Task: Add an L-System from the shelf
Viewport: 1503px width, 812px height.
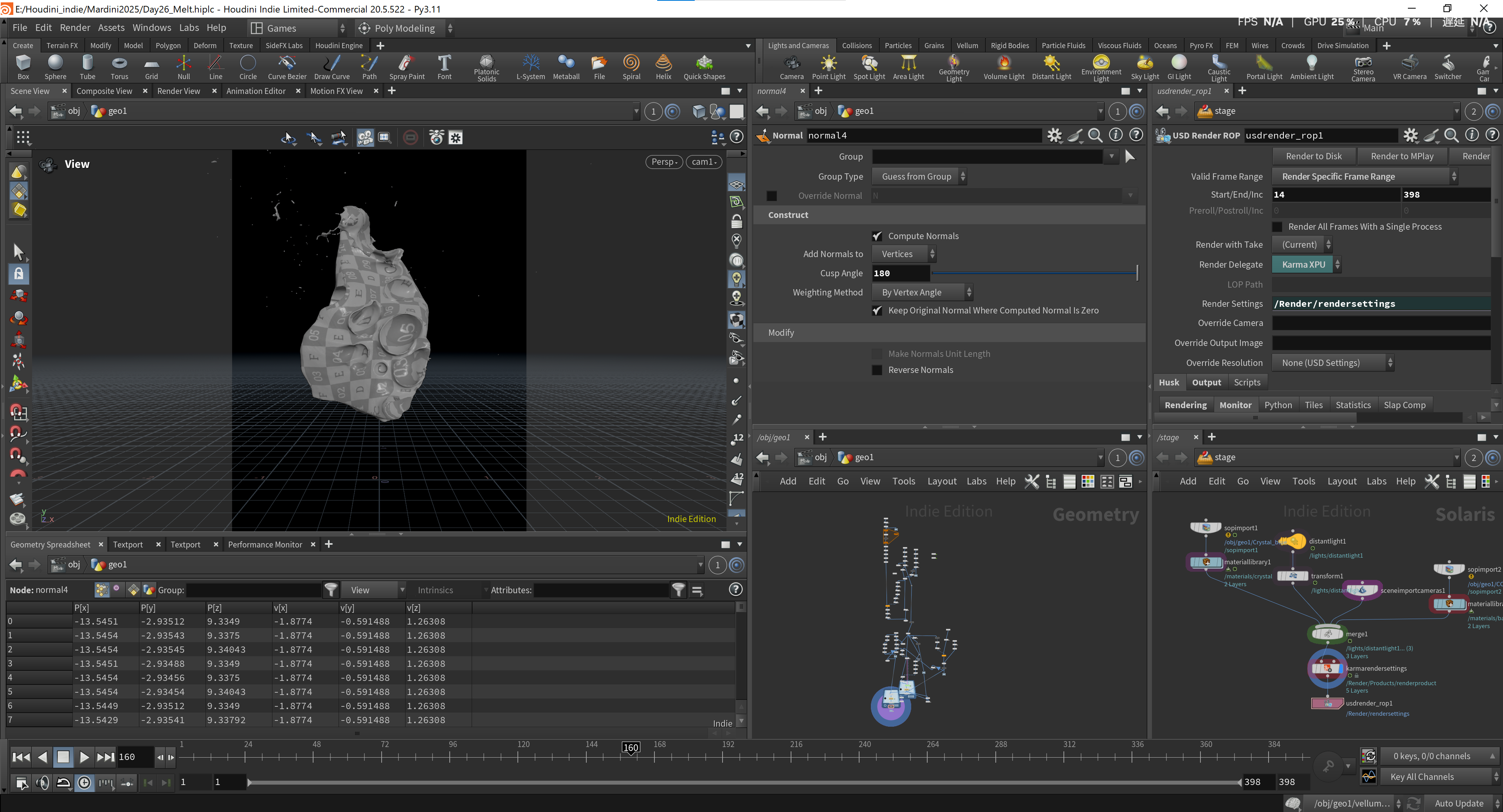Action: pos(530,67)
